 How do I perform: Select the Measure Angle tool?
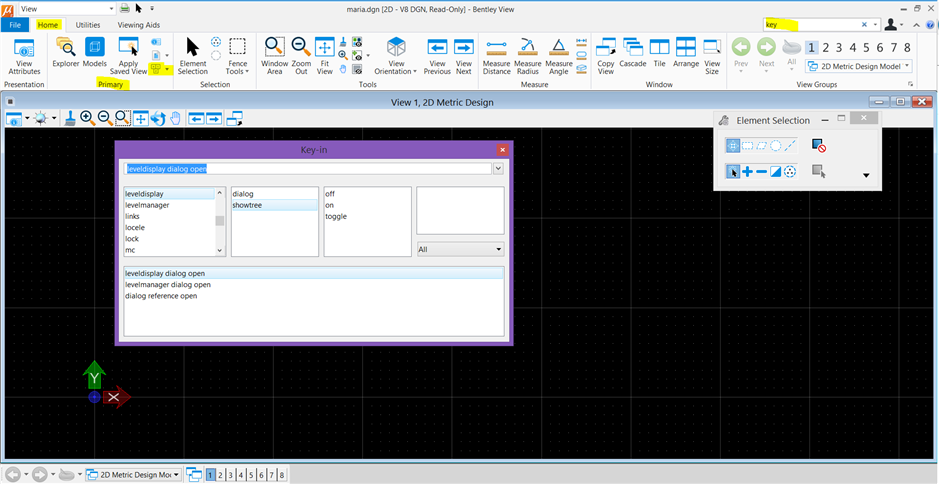559,56
